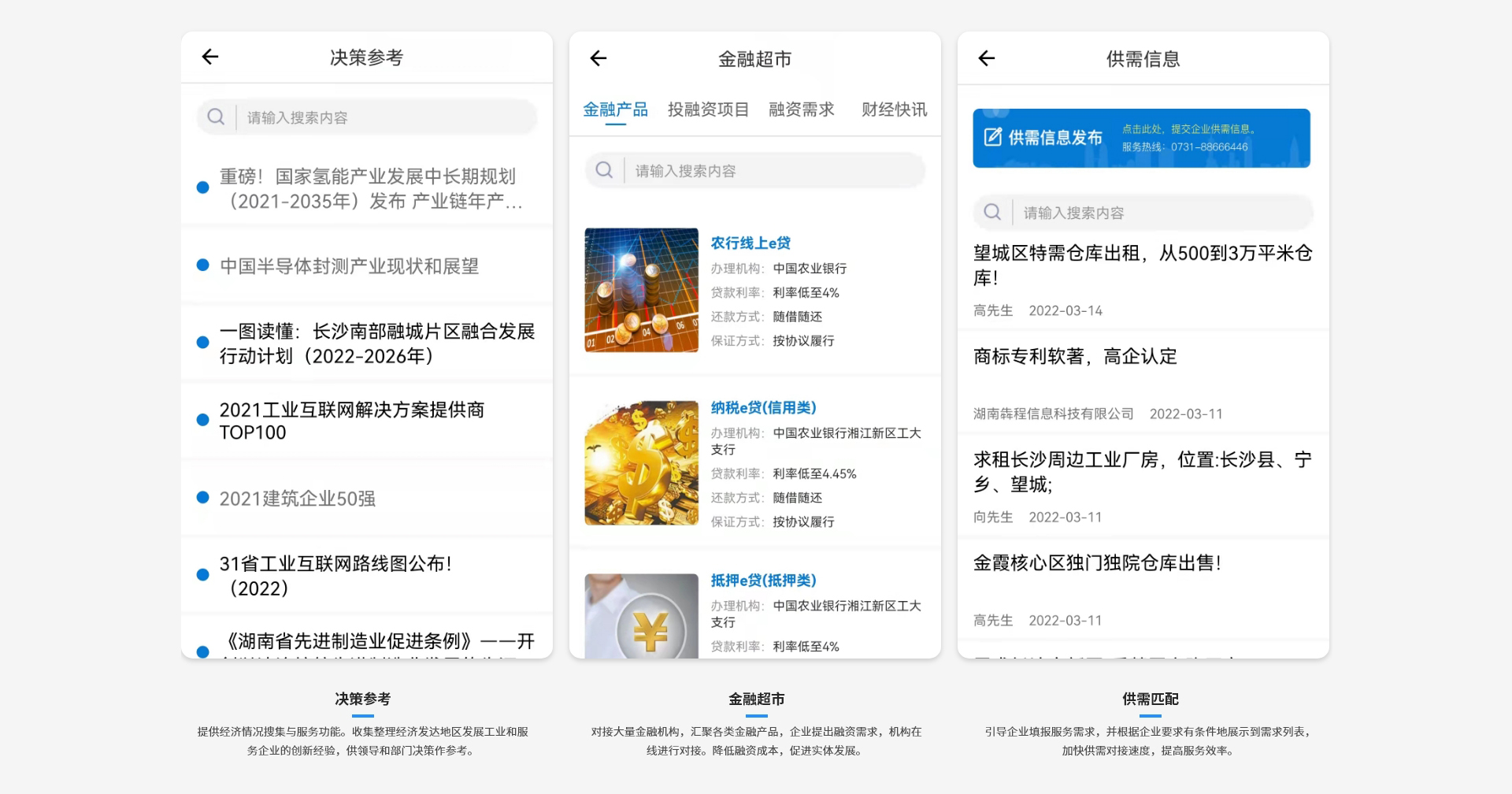Click the search magnifier icon in 供需信息

[x=992, y=212]
